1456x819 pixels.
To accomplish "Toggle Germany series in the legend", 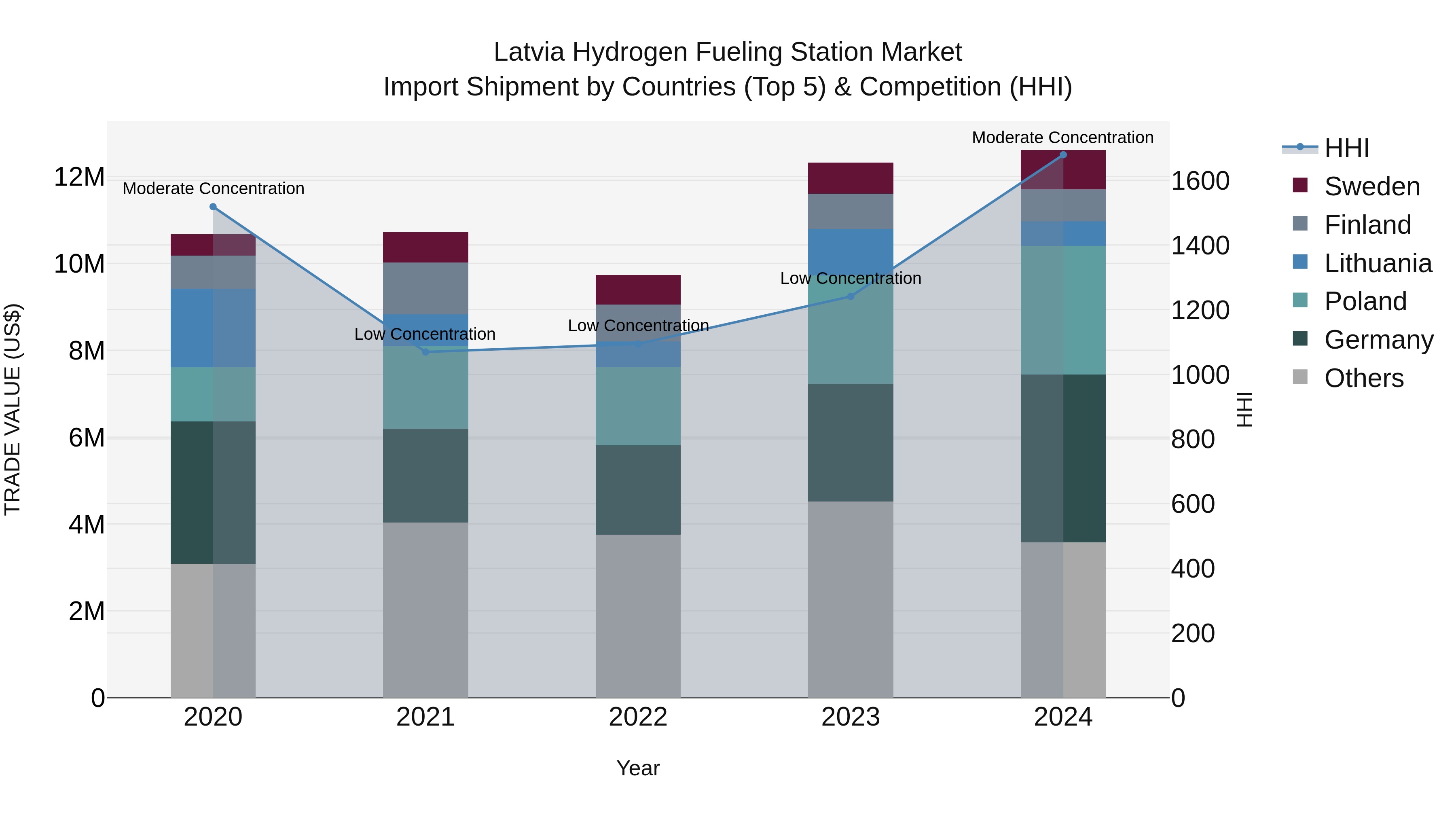I will pos(1363,339).
